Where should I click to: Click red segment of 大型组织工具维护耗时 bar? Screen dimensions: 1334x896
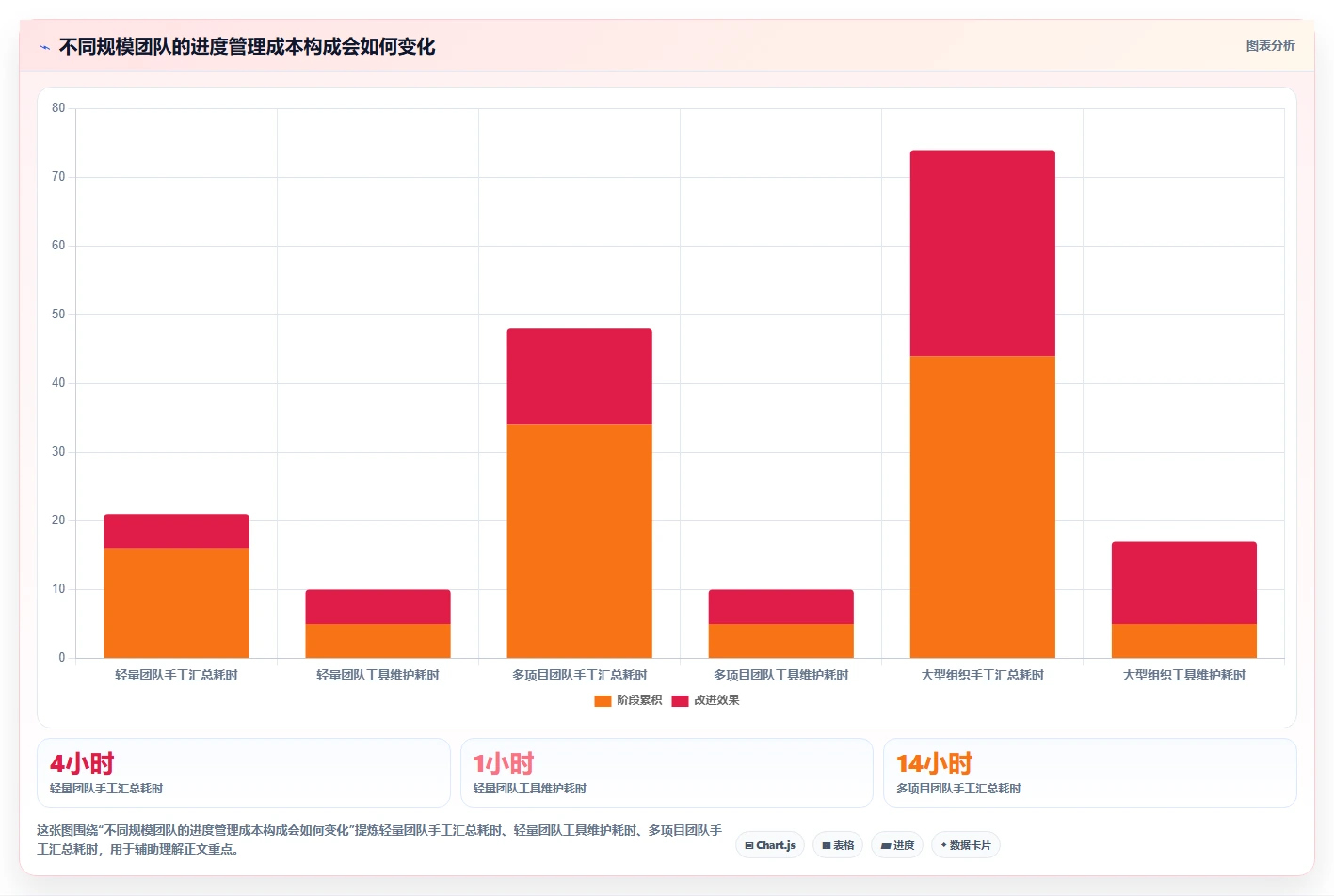tap(1183, 583)
